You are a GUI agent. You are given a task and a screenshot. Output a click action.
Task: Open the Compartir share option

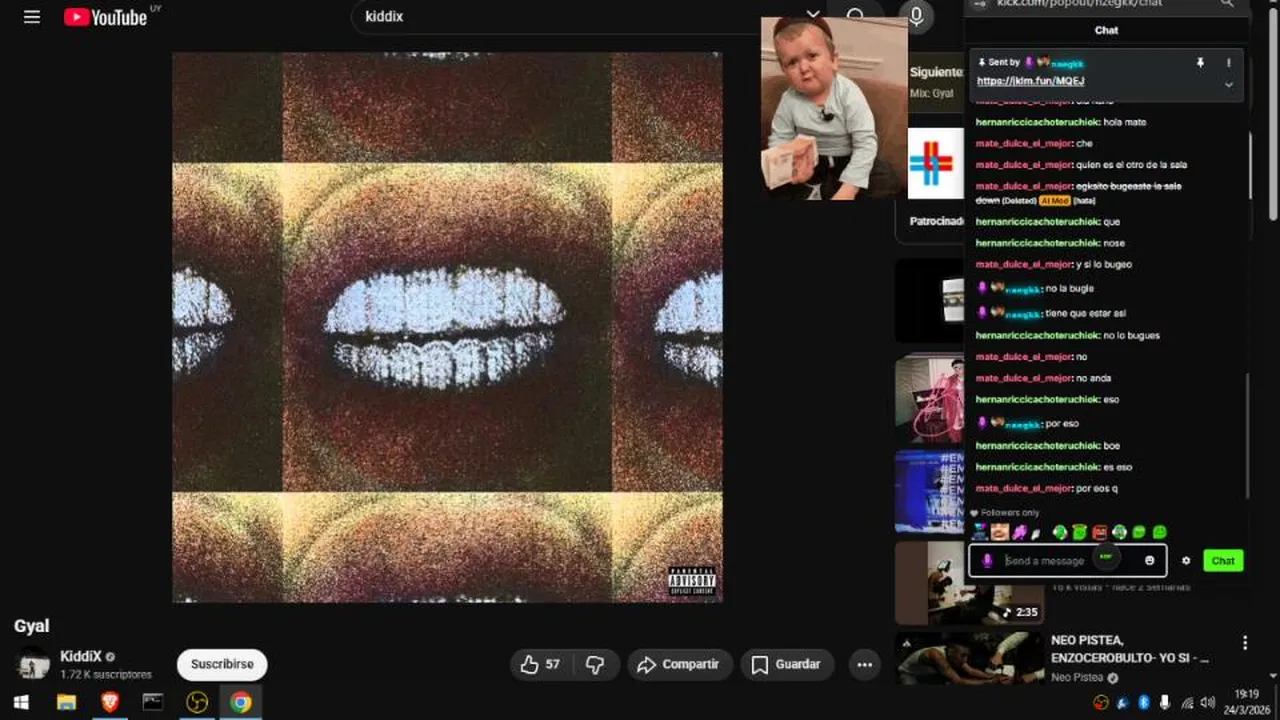680,665
